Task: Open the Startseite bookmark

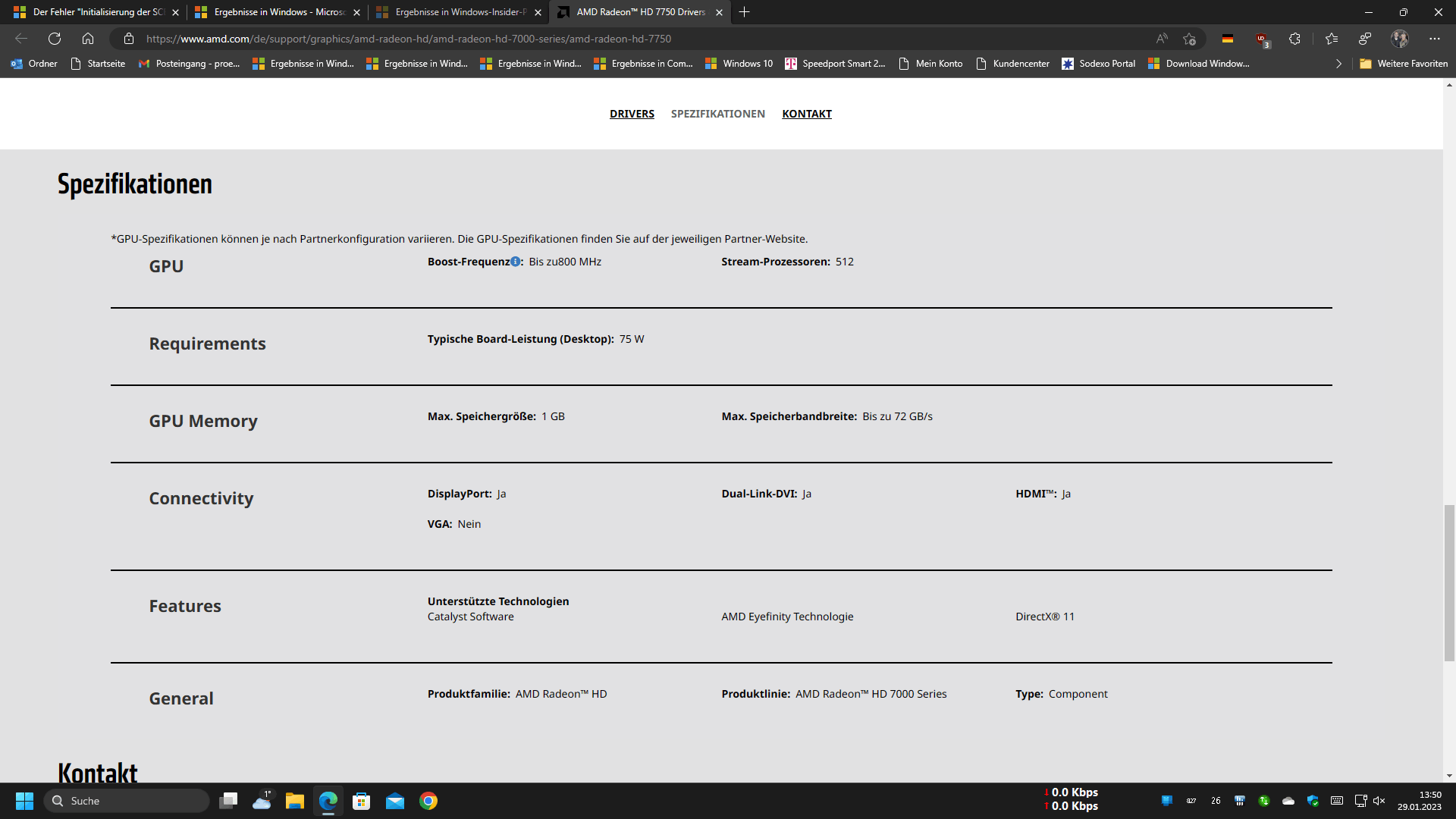Action: coord(97,64)
